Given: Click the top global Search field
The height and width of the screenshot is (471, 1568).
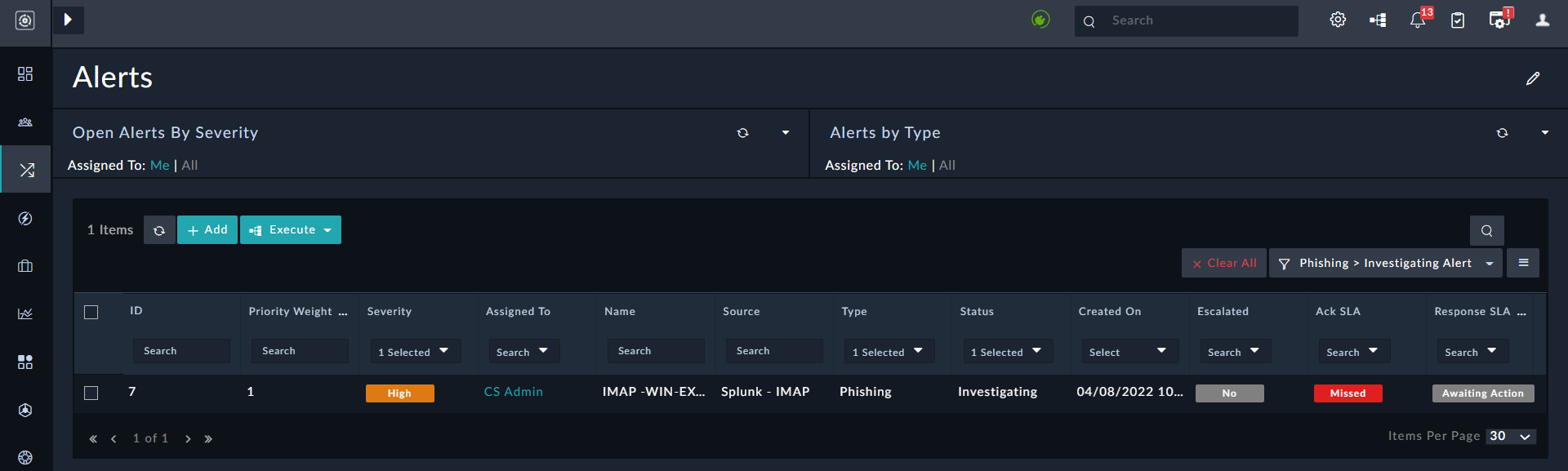Looking at the screenshot, I should [1196, 21].
